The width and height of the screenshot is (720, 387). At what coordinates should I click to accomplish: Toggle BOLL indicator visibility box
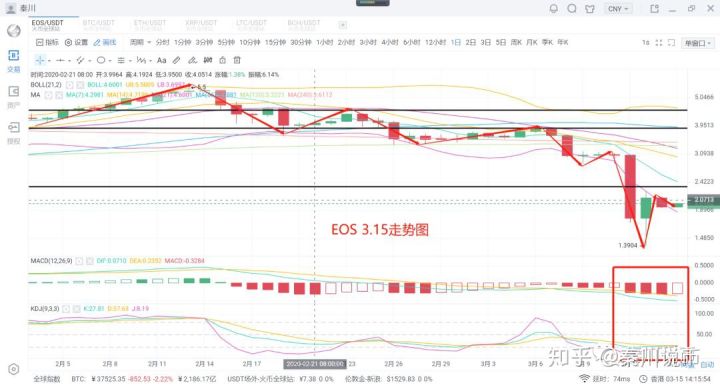coord(70,85)
